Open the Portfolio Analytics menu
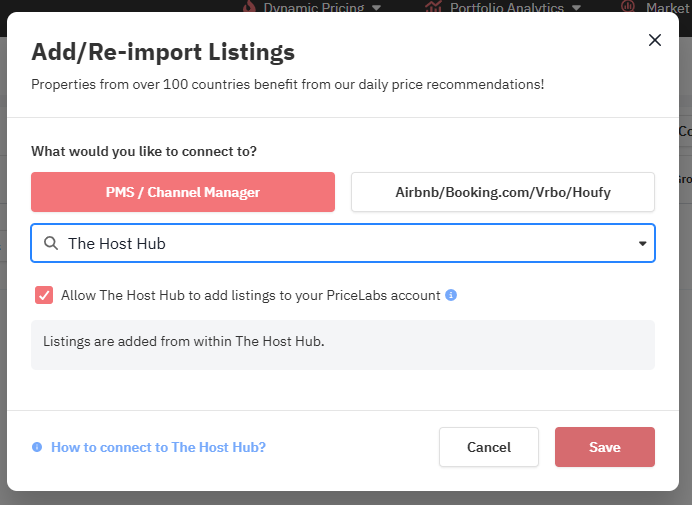 505,7
